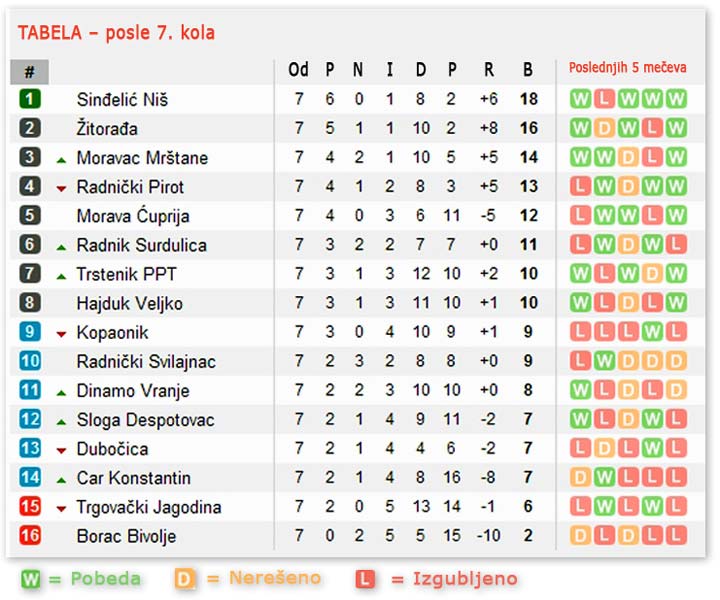Select the Od column header

pyautogui.click(x=298, y=70)
